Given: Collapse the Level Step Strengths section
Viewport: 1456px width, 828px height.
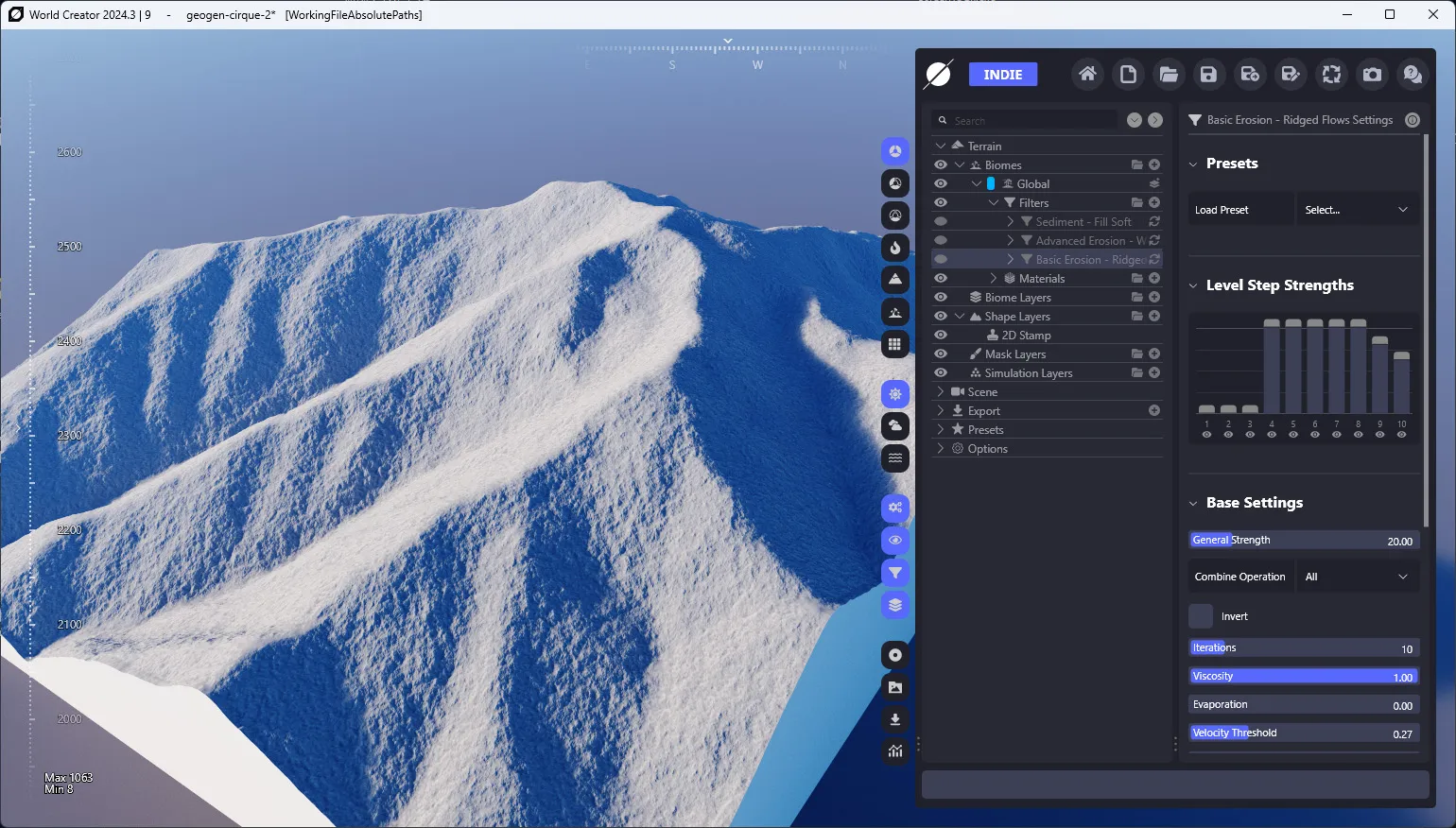Looking at the screenshot, I should pos(1193,285).
